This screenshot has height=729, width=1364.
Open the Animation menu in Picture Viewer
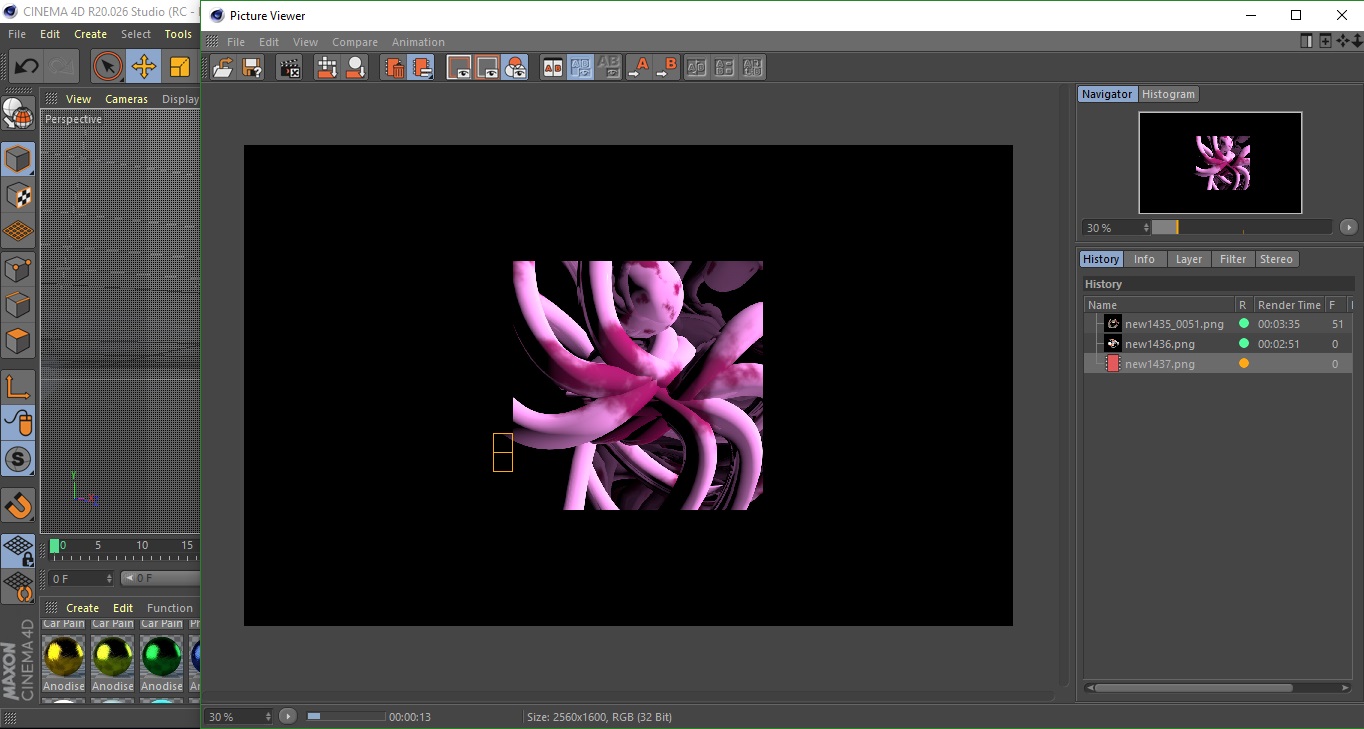418,42
